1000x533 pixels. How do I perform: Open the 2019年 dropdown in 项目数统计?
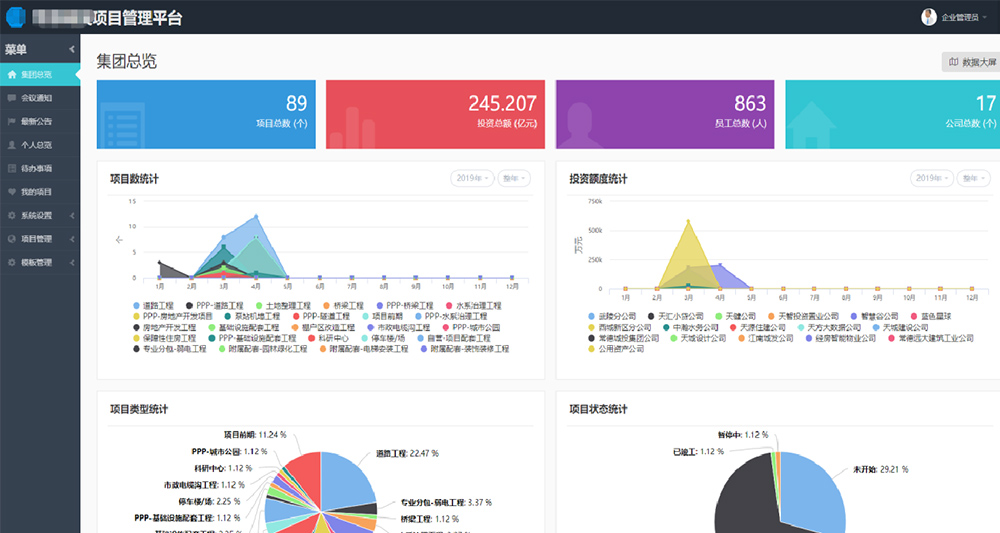pyautogui.click(x=472, y=178)
